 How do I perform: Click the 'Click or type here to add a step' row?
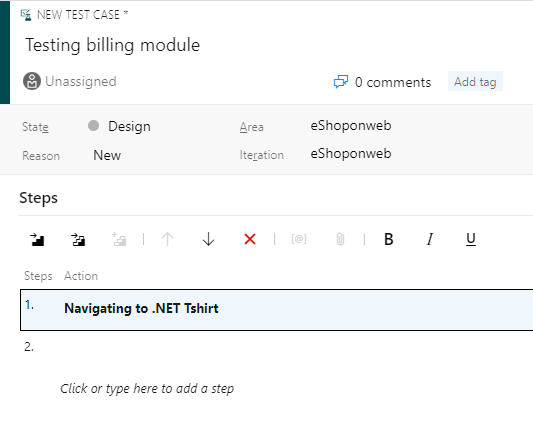pyautogui.click(x=147, y=389)
